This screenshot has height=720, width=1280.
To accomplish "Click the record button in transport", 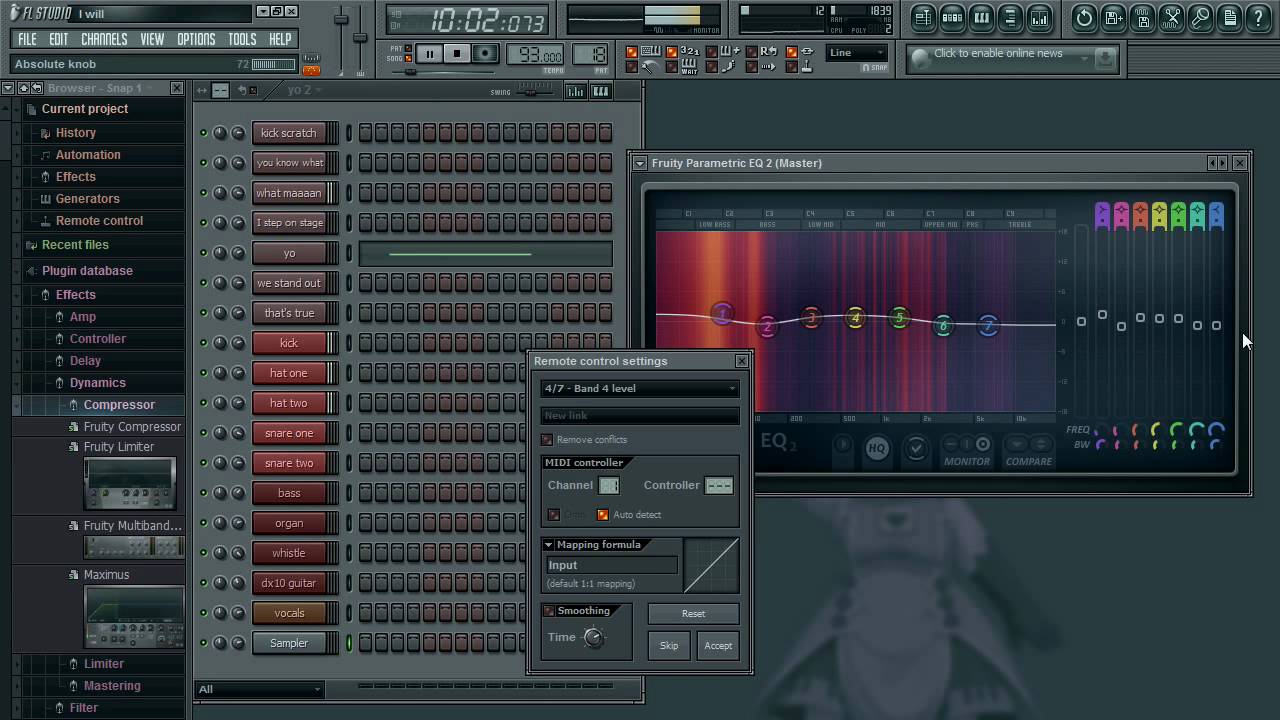I will (485, 54).
